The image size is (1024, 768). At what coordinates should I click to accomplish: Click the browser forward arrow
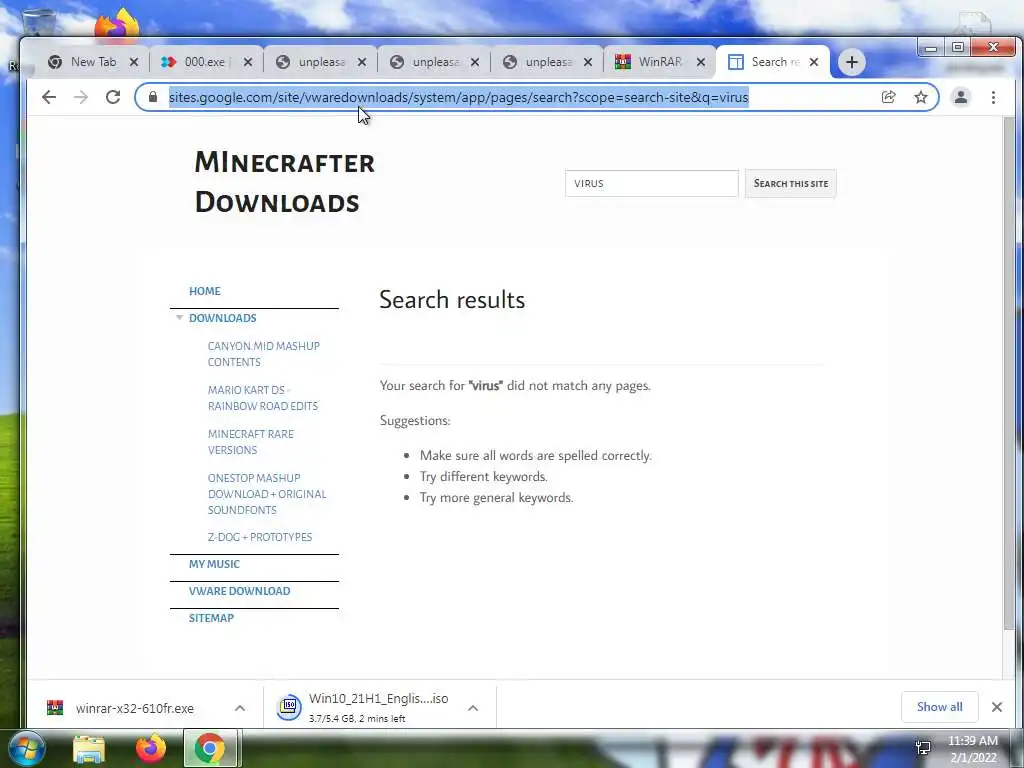(x=81, y=97)
